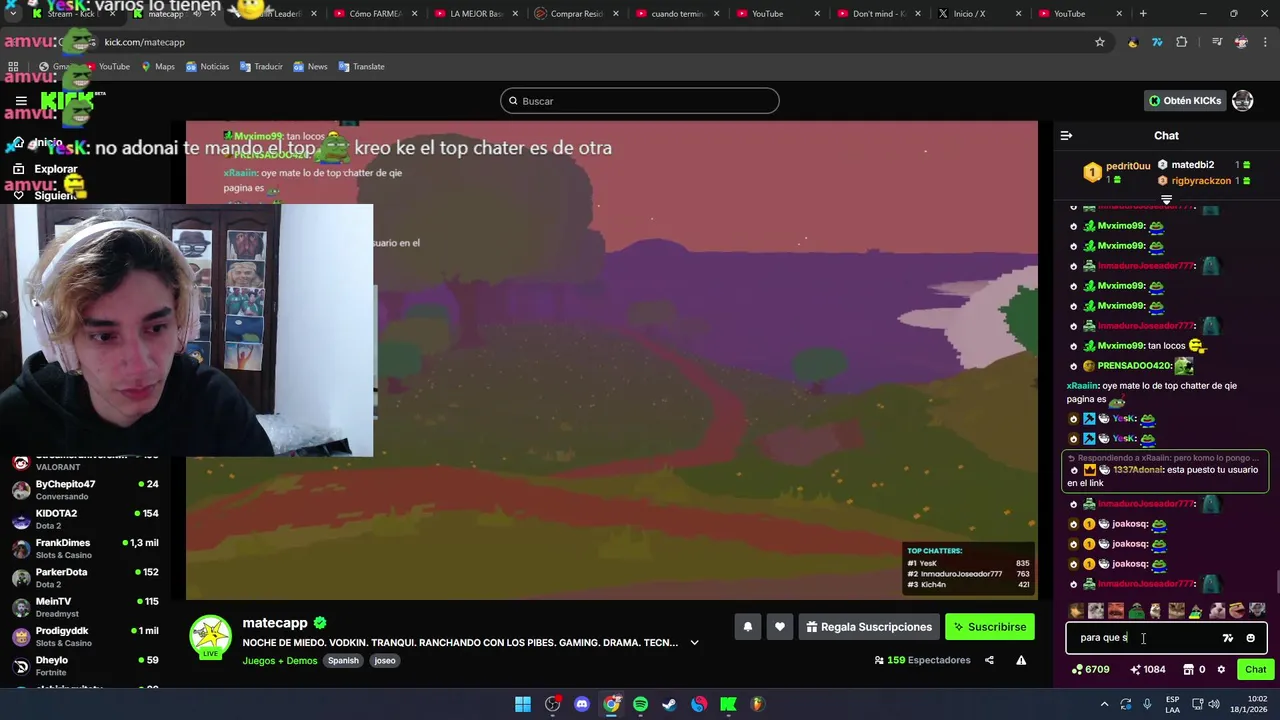This screenshot has height=720, width=1280.
Task: Toggle the notification bell for matecapp
Action: click(747, 627)
